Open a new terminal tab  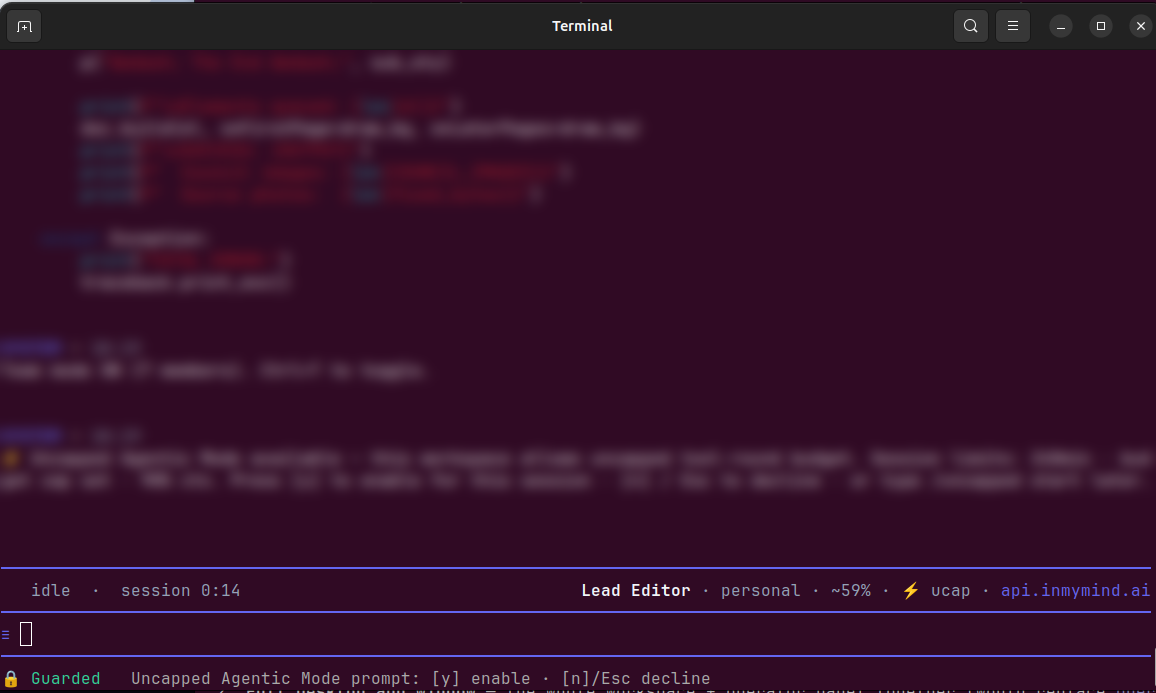[x=24, y=27]
